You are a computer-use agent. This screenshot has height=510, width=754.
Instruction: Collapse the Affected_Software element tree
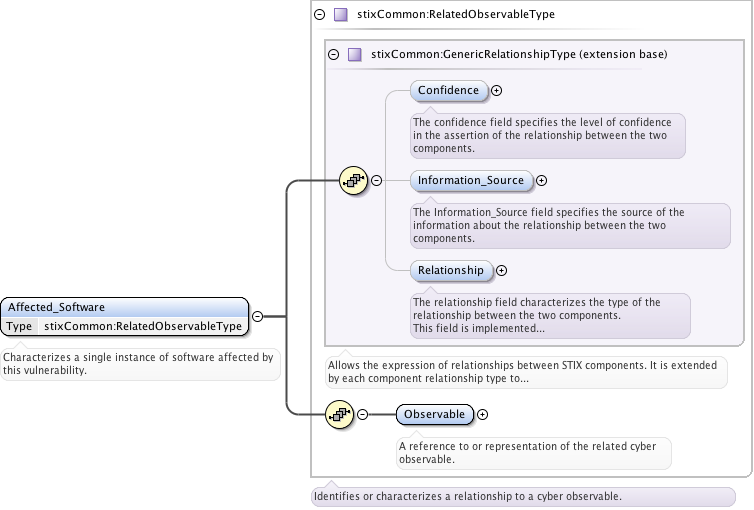257,316
